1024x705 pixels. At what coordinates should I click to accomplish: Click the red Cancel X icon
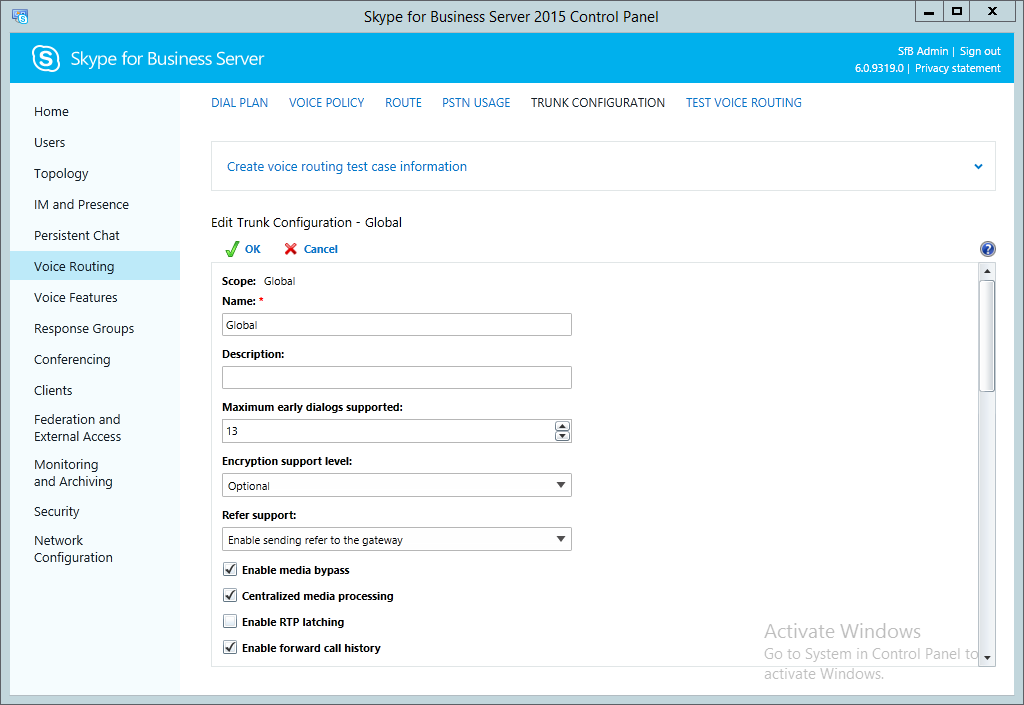(291, 249)
